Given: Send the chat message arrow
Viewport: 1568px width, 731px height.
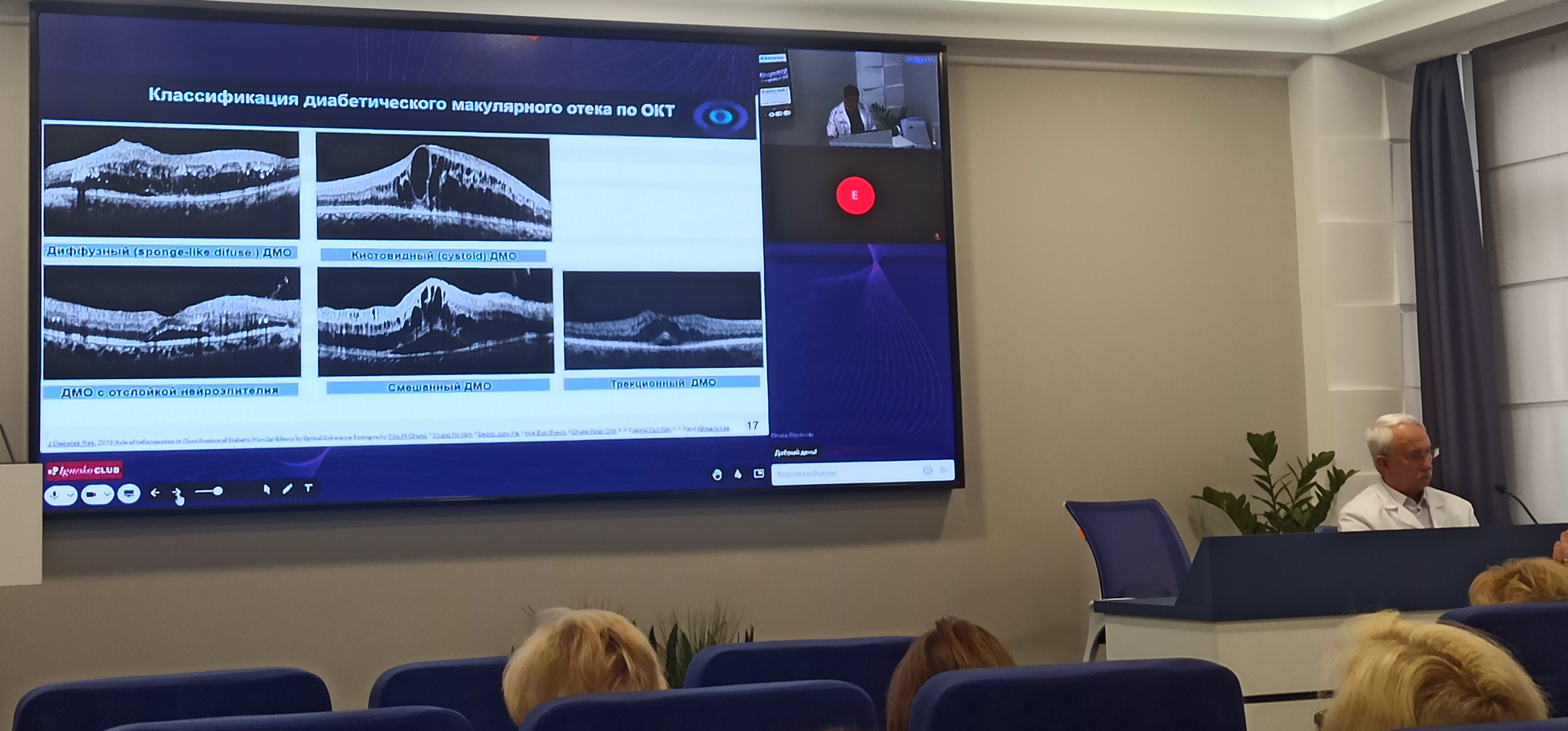Looking at the screenshot, I should [944, 470].
